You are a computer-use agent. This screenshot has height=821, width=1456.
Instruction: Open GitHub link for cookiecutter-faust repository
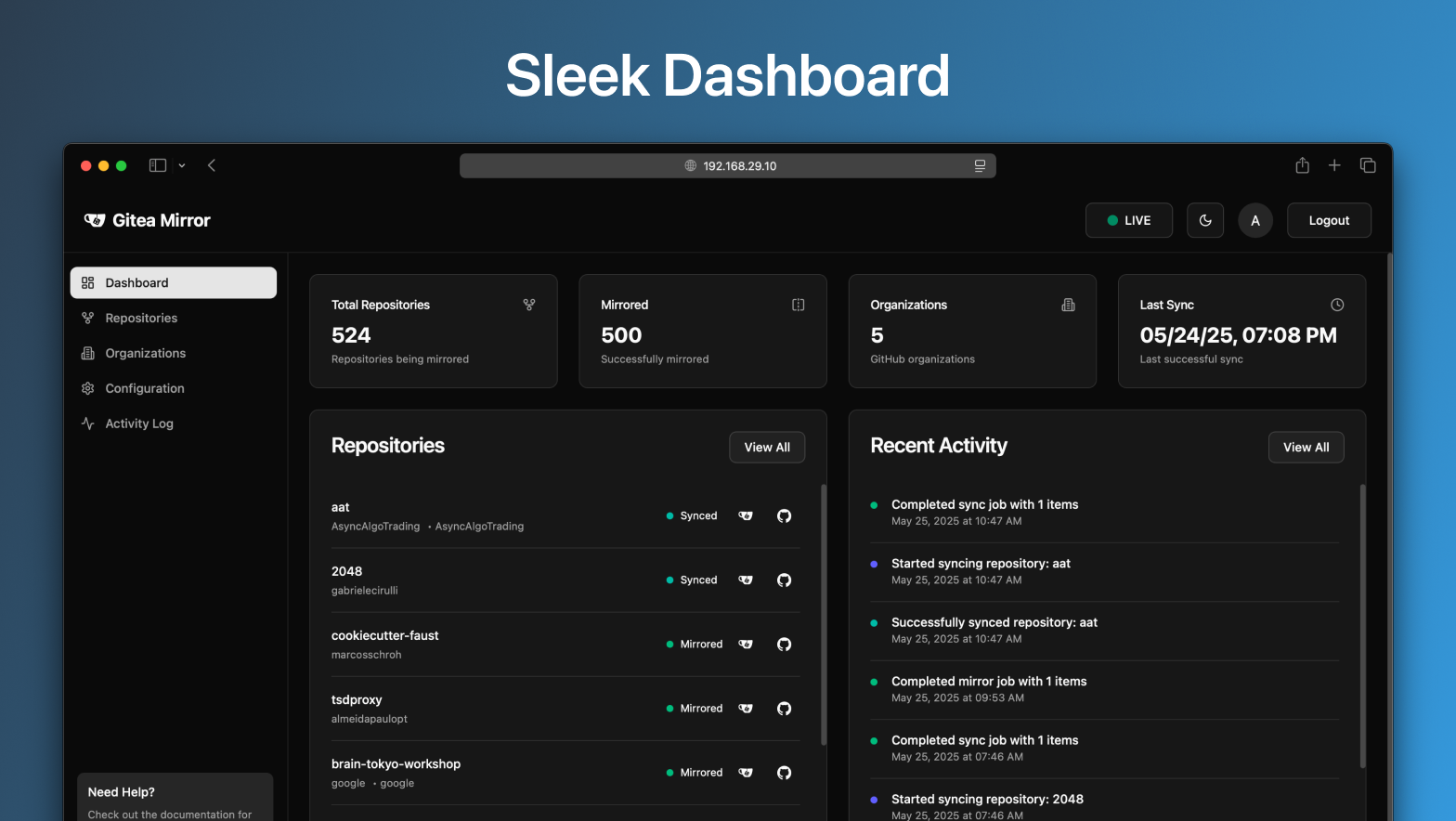click(x=784, y=645)
